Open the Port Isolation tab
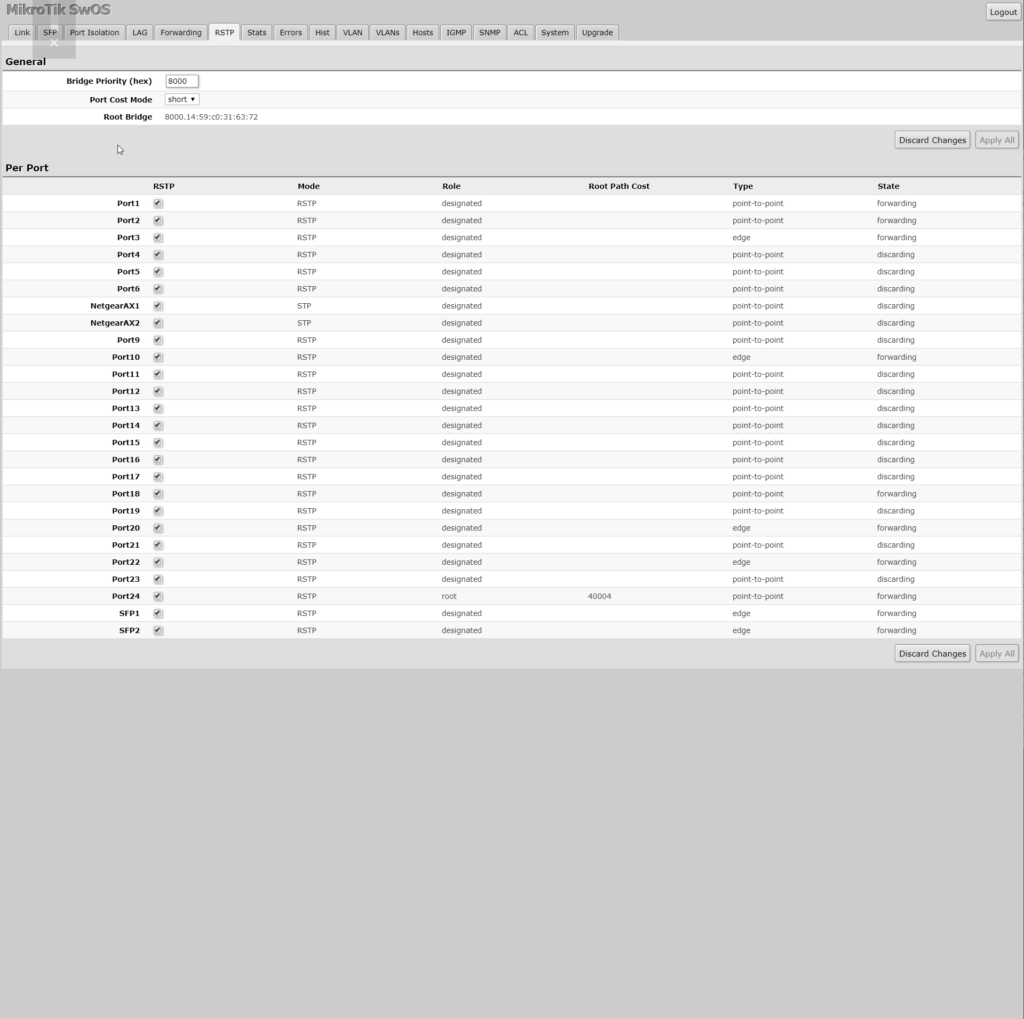This screenshot has height=1019, width=1024. (94, 32)
